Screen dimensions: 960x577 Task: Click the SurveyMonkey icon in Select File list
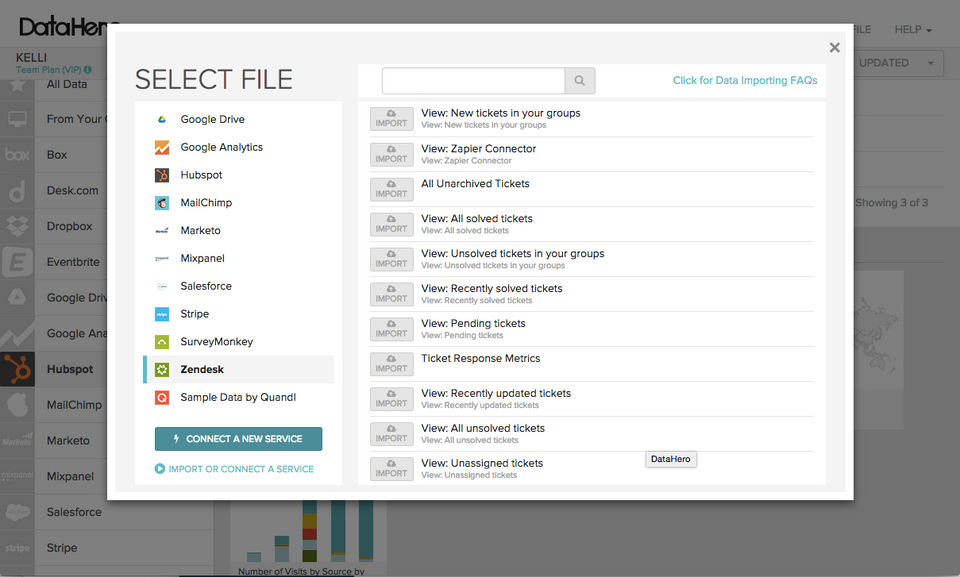(x=162, y=342)
